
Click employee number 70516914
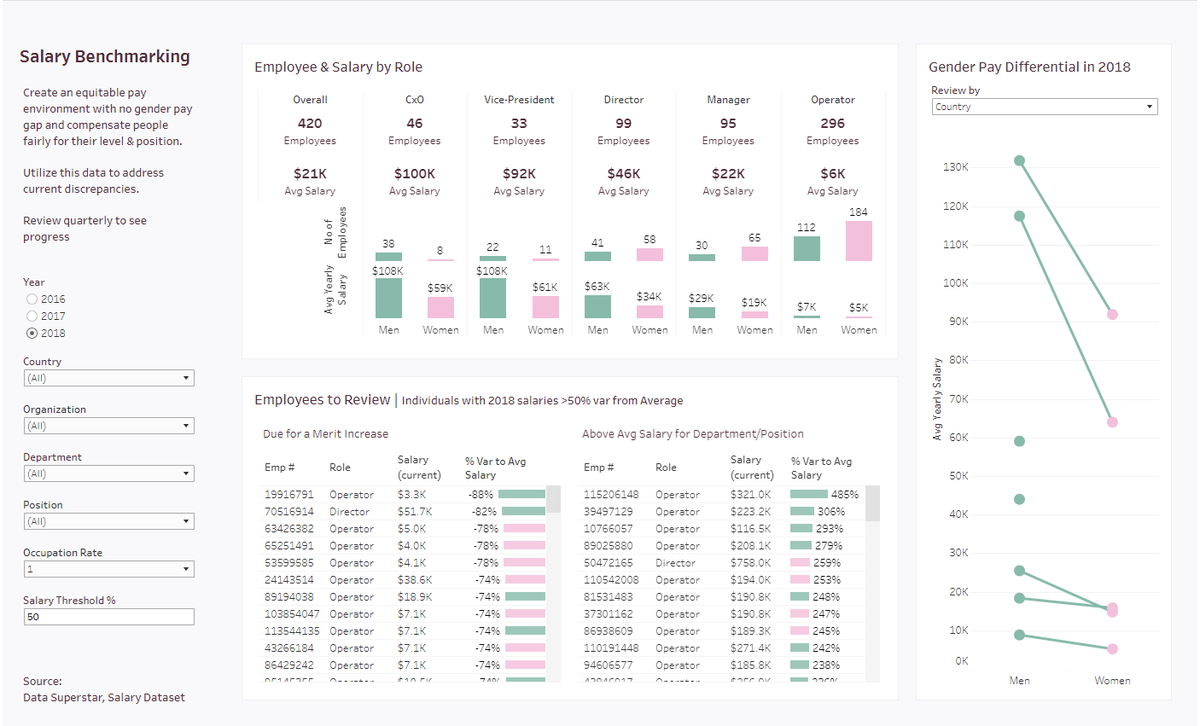pyautogui.click(x=289, y=511)
